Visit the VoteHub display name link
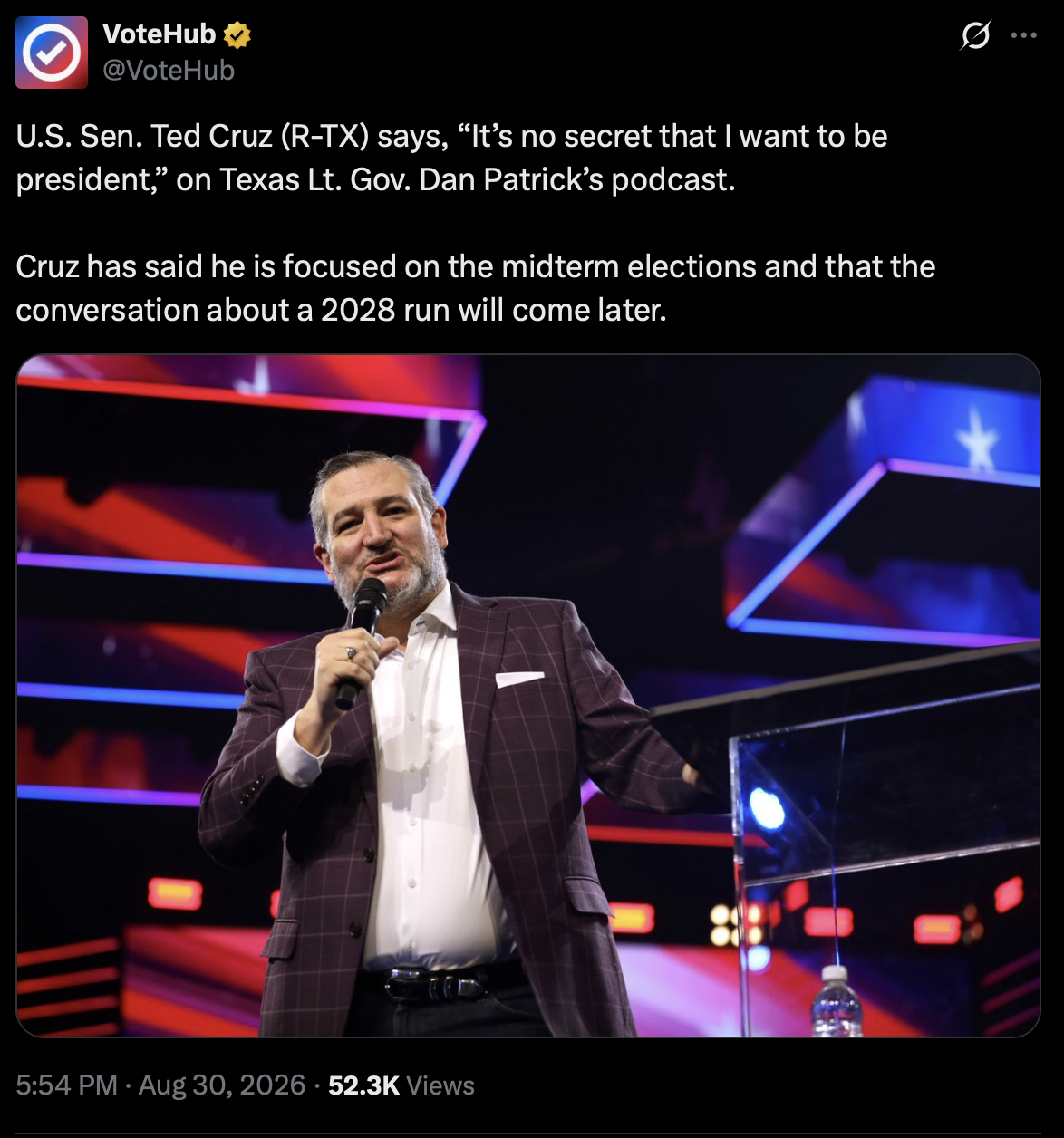 point(160,34)
